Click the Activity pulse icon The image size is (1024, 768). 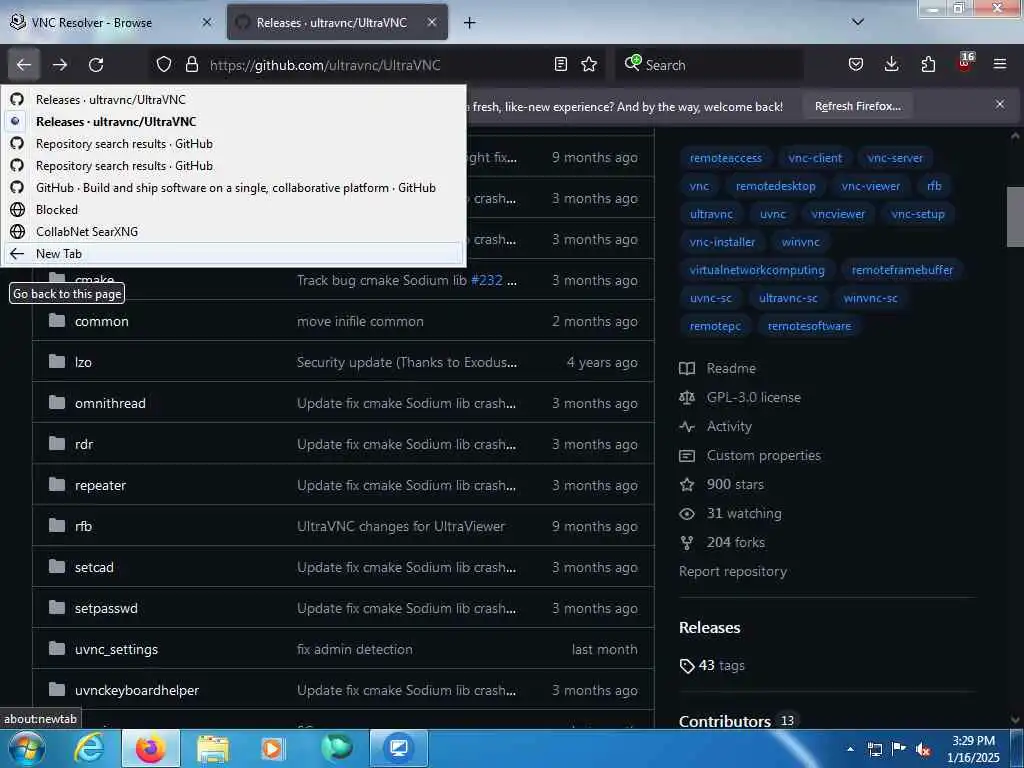(687, 427)
